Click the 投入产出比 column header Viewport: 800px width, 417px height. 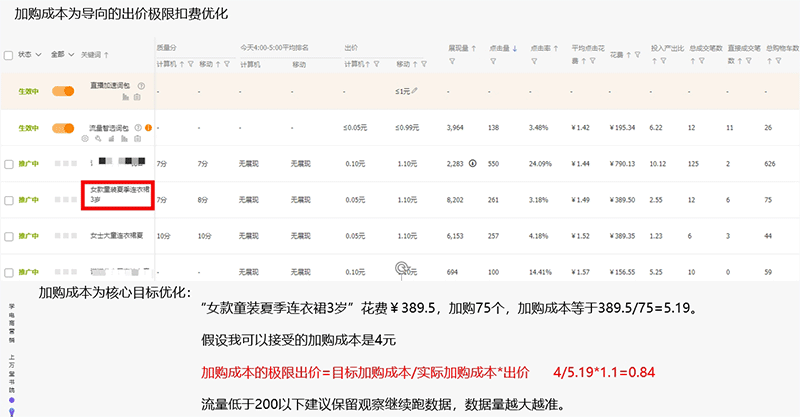(x=666, y=47)
